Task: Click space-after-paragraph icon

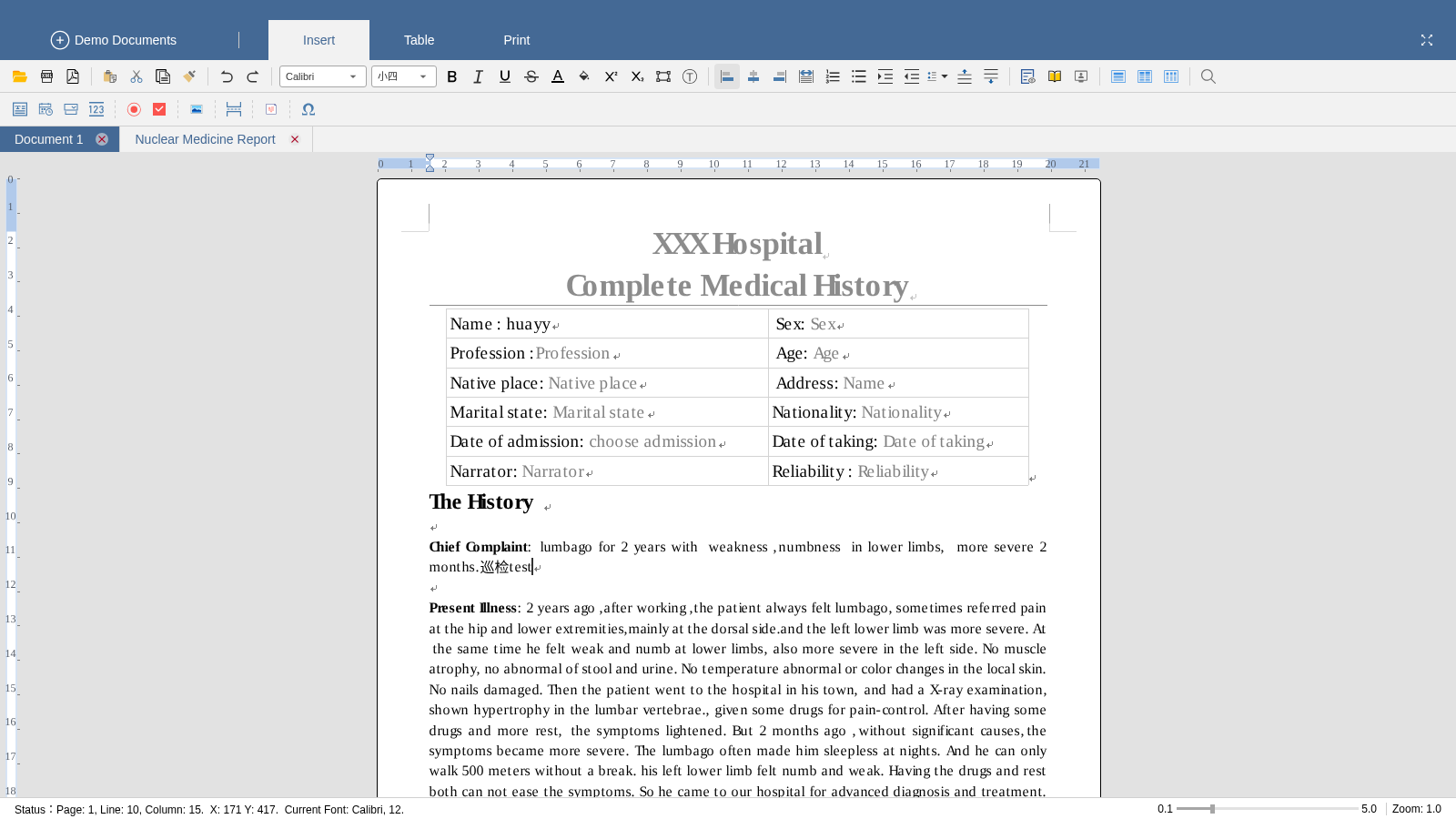Action: coord(991,76)
